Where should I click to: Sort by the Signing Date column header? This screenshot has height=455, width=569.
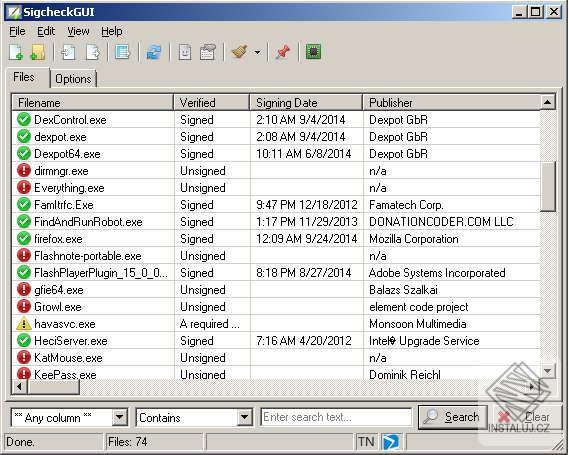tap(306, 103)
